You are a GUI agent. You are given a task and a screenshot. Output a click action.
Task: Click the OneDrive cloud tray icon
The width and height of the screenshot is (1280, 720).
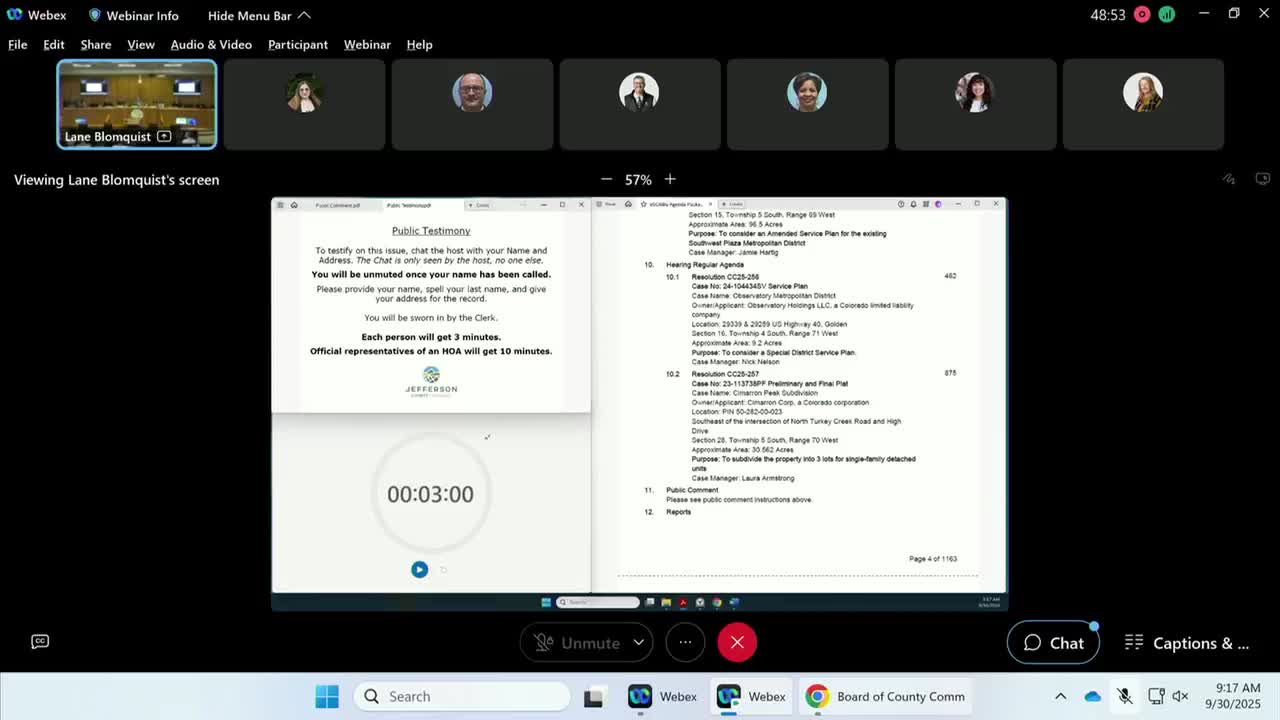click(1093, 697)
